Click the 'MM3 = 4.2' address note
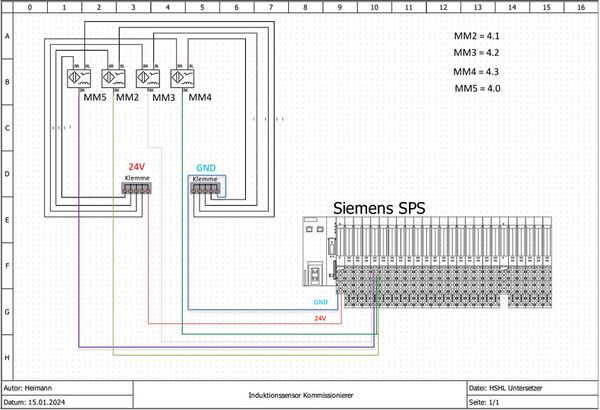600x410 pixels. [476, 52]
